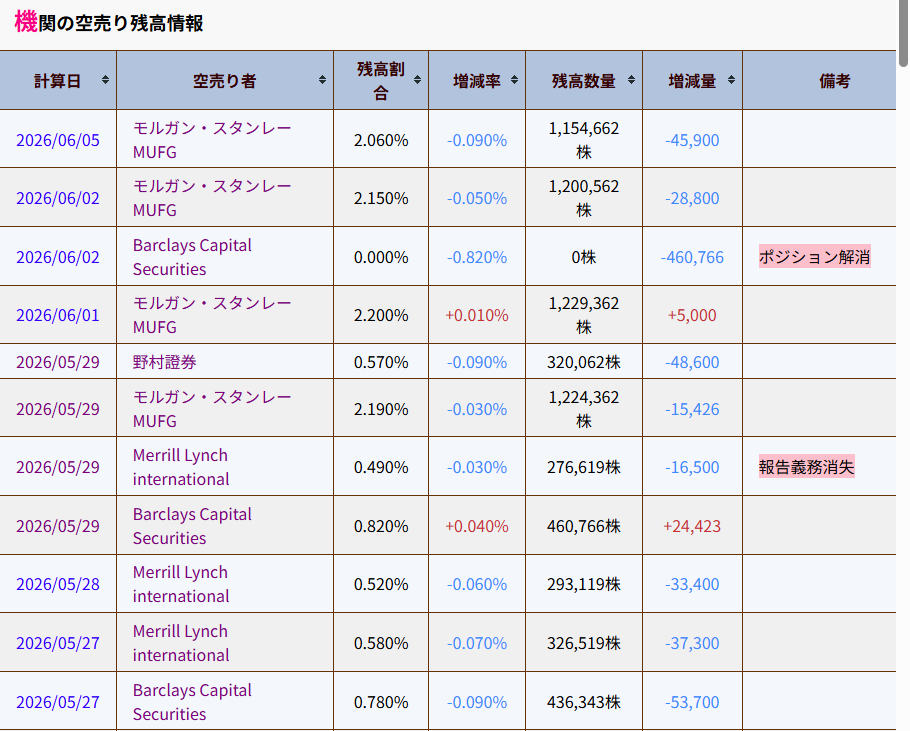This screenshot has height=731, width=910.
Task: Open モルガン・スタンレーMUFG link with 2.060% ratio
Action: point(212,140)
